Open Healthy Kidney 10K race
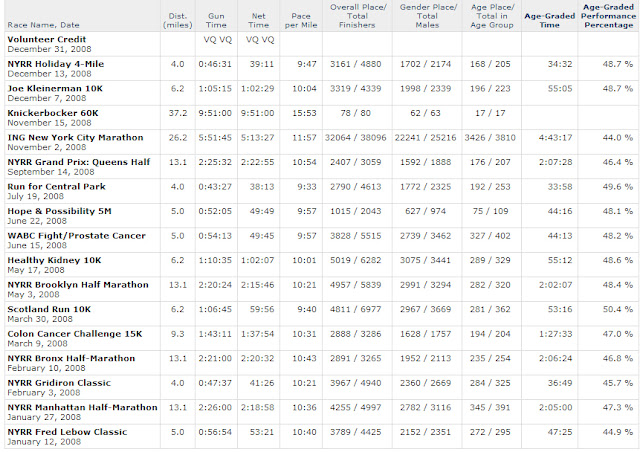Viewport: 640px width, 452px height. [54, 260]
